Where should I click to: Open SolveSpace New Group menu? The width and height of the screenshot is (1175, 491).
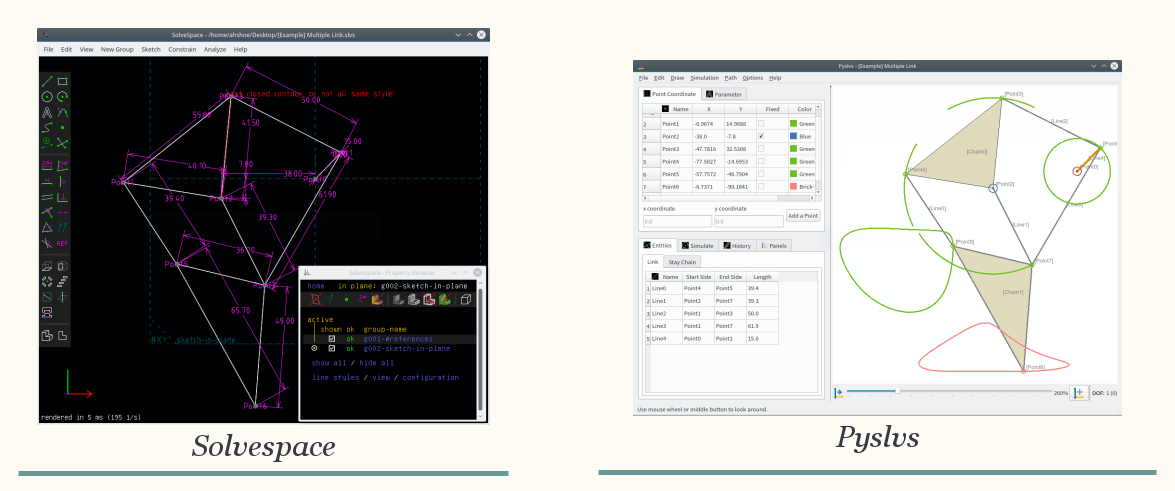pos(117,49)
